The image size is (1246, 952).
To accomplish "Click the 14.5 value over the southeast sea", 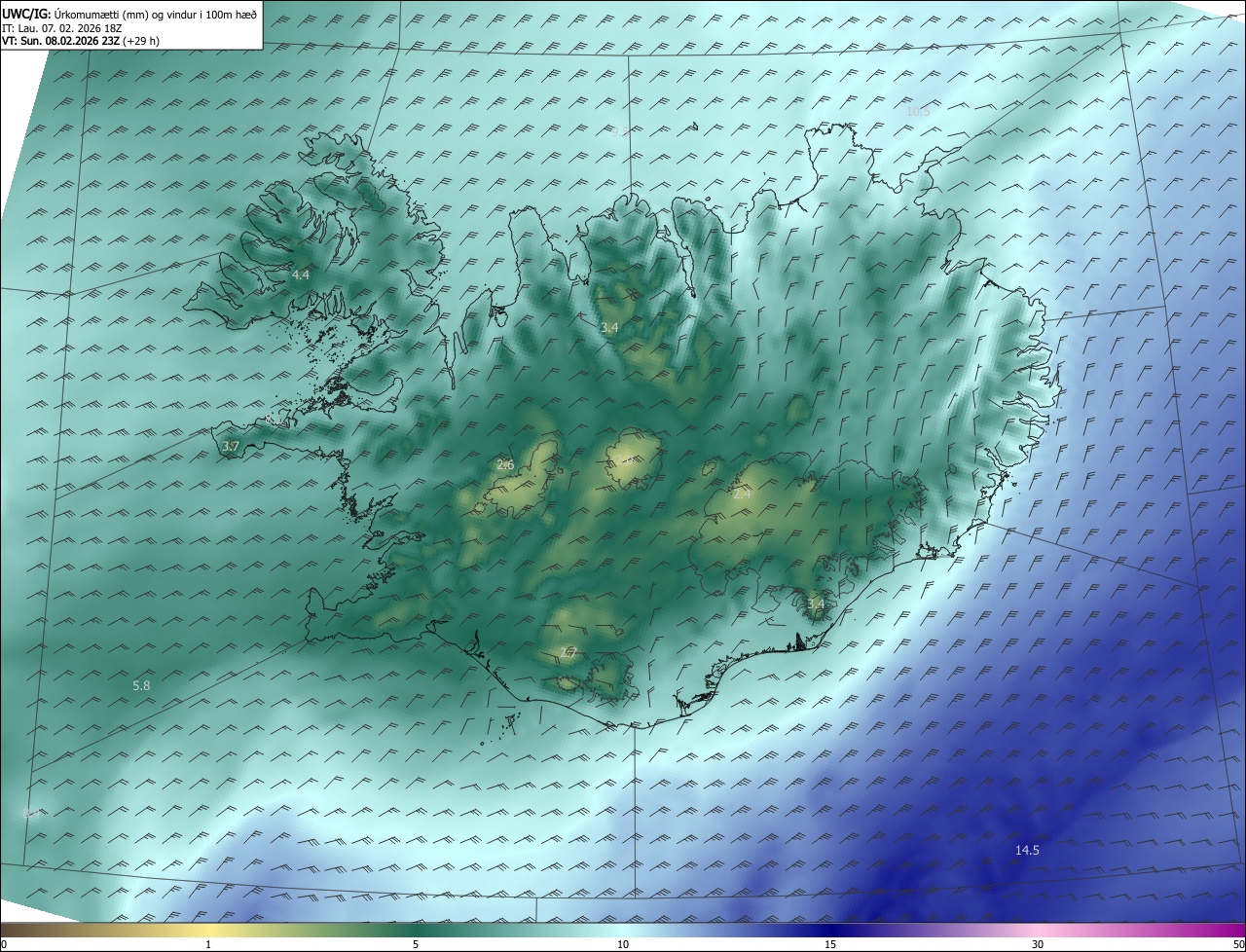I will point(1027,851).
